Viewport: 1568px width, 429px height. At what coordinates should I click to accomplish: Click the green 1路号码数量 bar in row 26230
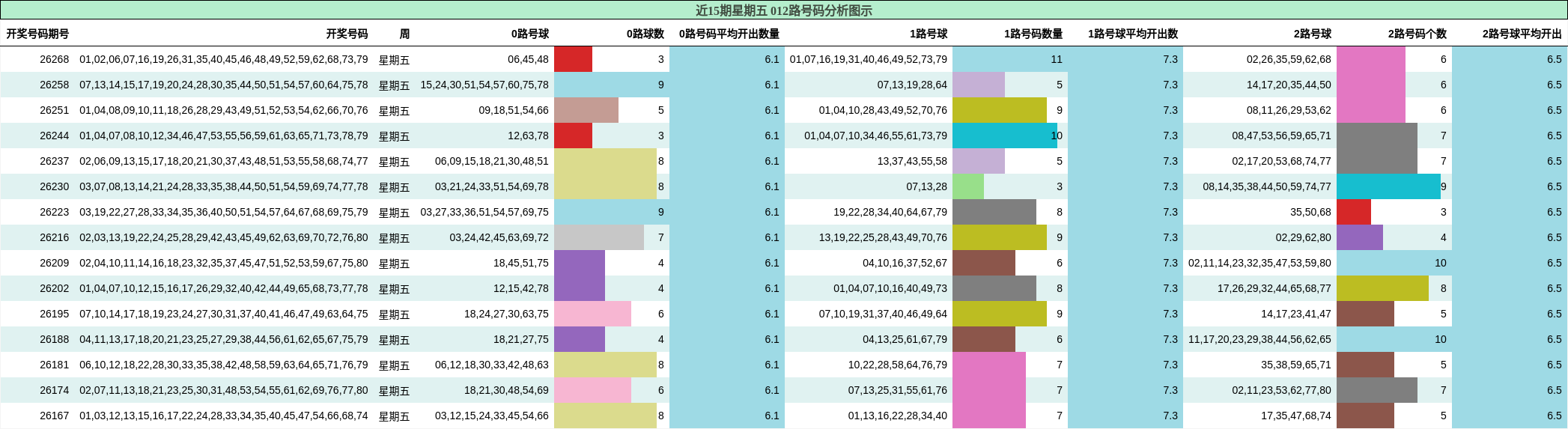coord(968,186)
